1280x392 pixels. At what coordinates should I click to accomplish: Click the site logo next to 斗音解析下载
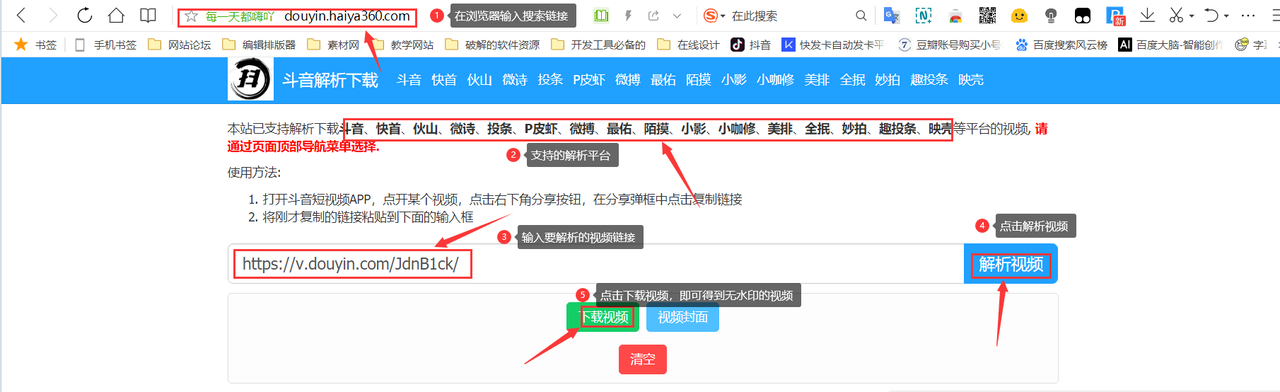point(251,79)
